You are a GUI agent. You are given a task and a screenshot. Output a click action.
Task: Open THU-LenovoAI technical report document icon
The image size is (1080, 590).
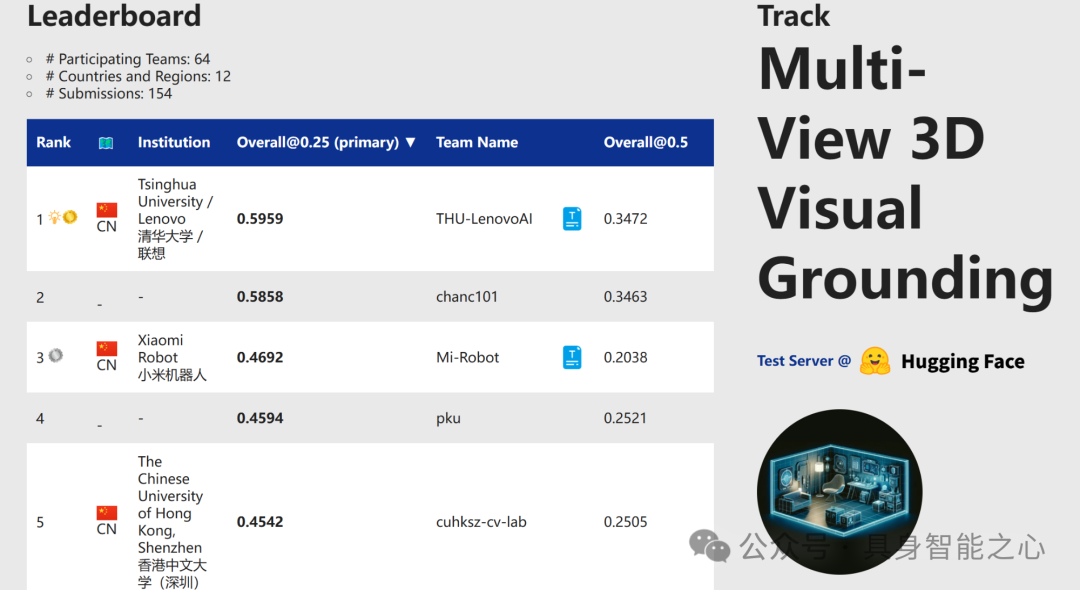coord(572,219)
